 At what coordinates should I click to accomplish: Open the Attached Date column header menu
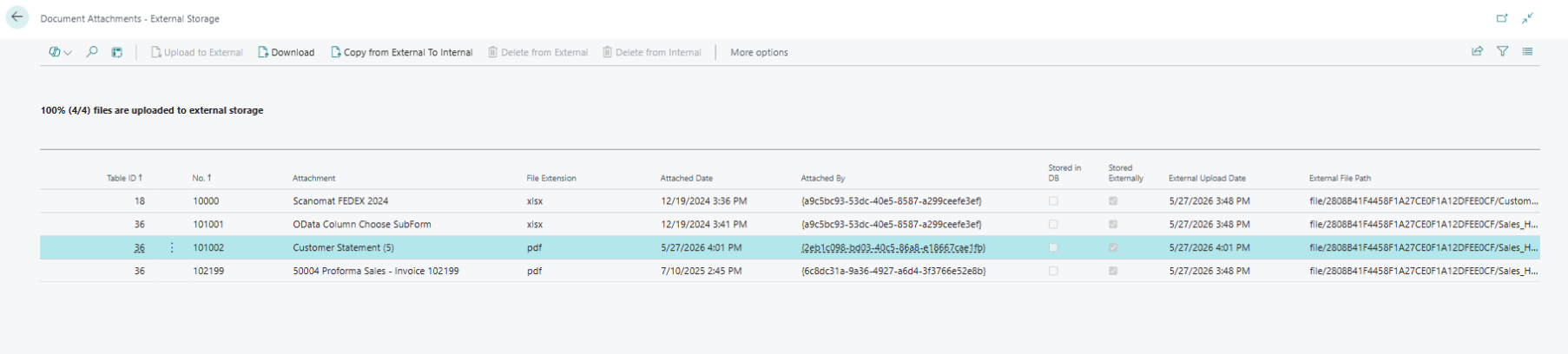coord(686,178)
